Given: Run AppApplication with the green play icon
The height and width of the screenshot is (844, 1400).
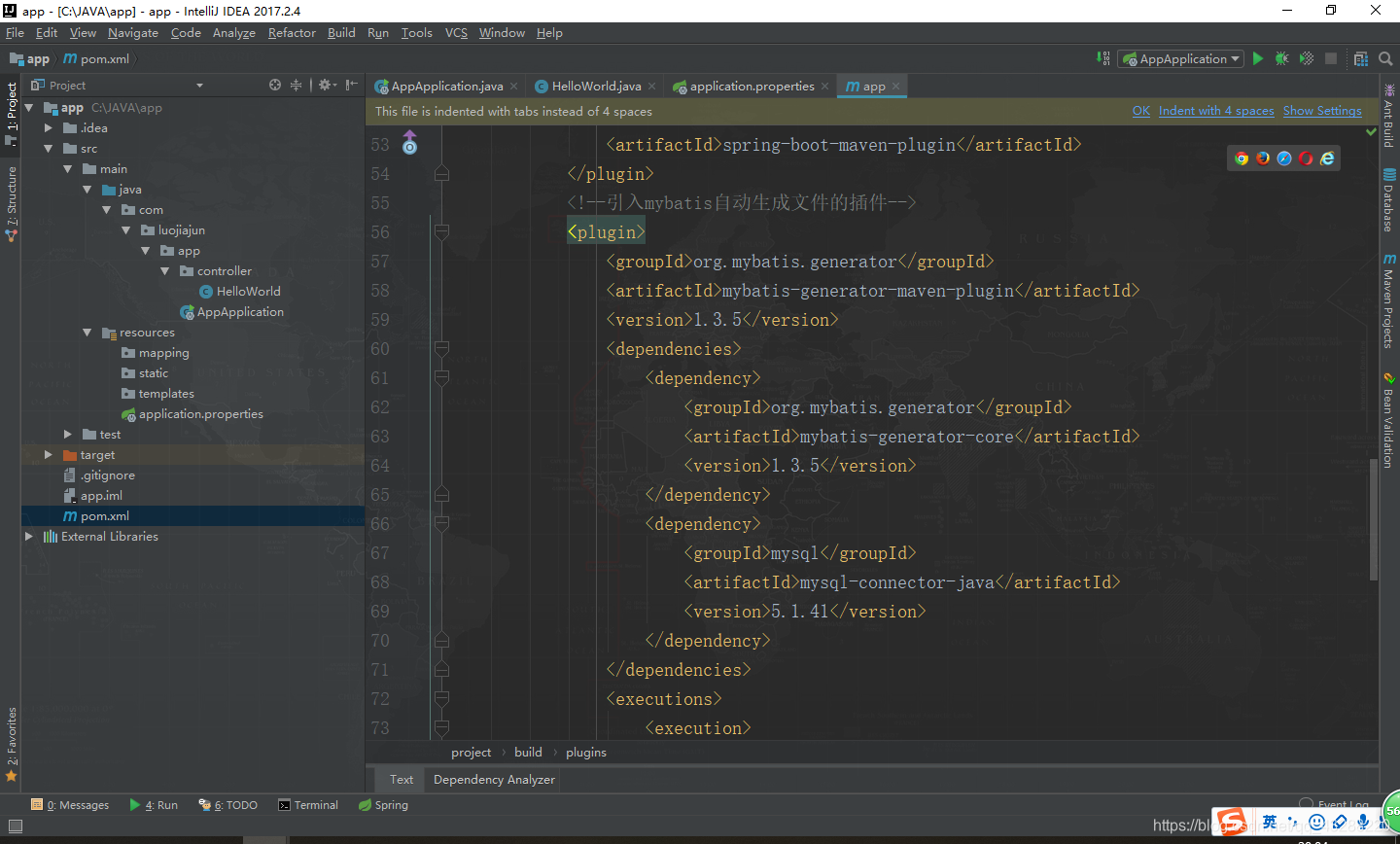Looking at the screenshot, I should pos(1258,58).
